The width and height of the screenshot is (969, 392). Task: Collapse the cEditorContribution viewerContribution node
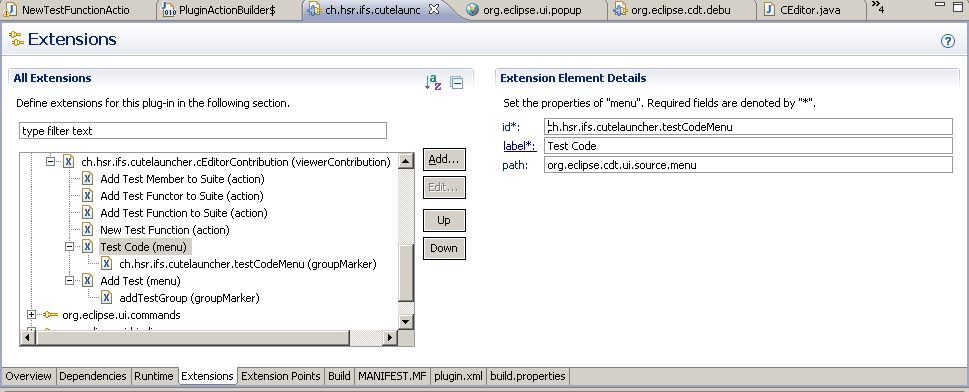tap(51, 161)
